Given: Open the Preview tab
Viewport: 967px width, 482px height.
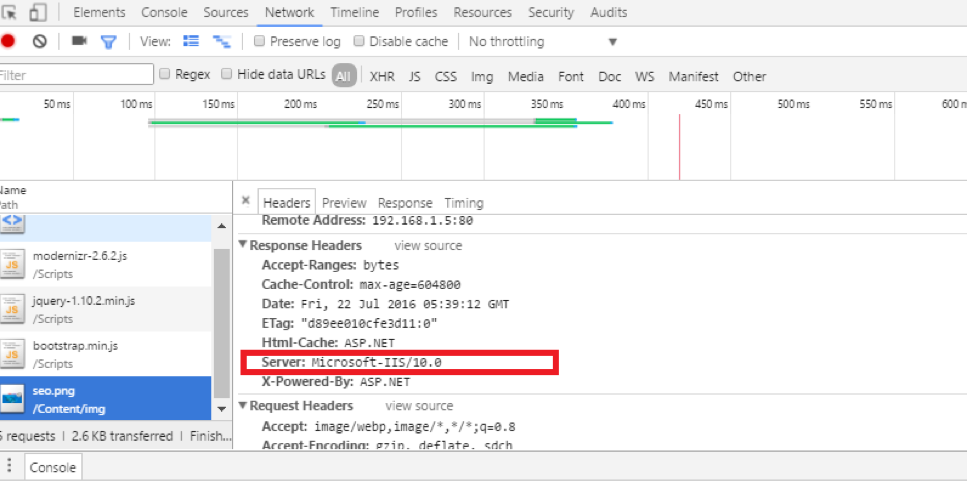Looking at the screenshot, I should 344,202.
